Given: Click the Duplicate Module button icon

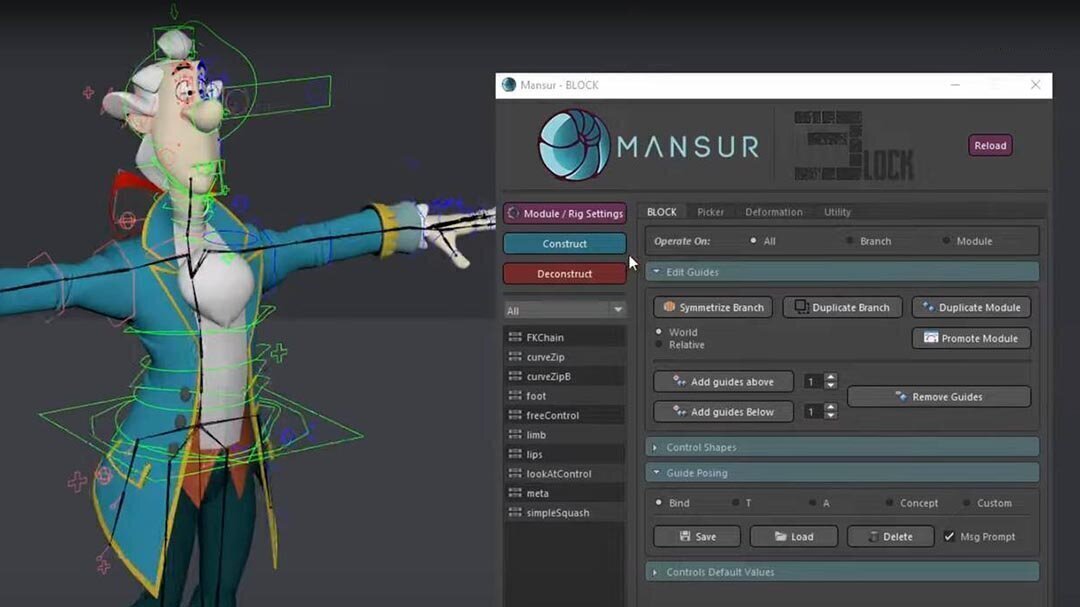Looking at the screenshot, I should click(x=928, y=308).
